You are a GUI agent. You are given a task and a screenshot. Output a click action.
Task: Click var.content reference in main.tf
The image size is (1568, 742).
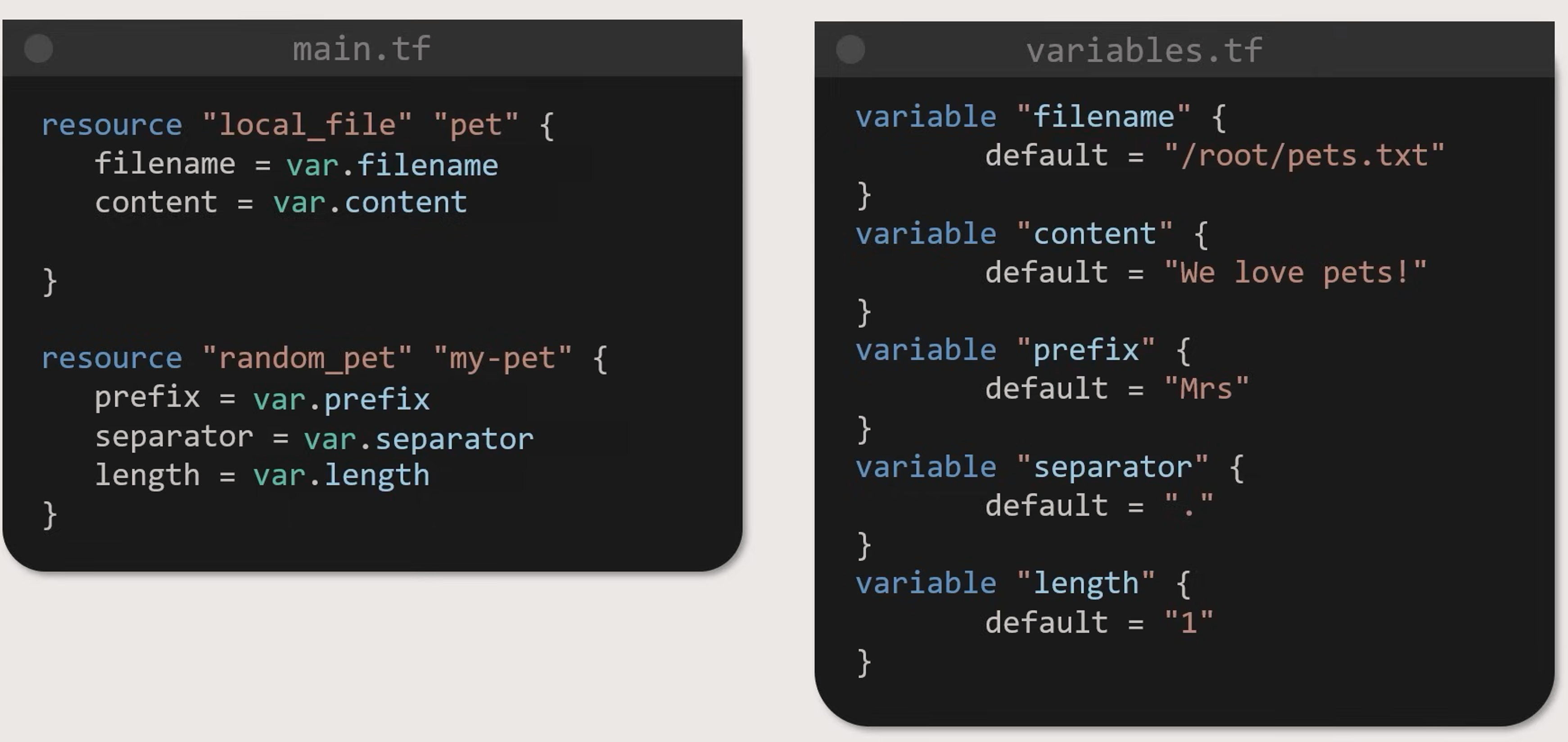point(370,203)
